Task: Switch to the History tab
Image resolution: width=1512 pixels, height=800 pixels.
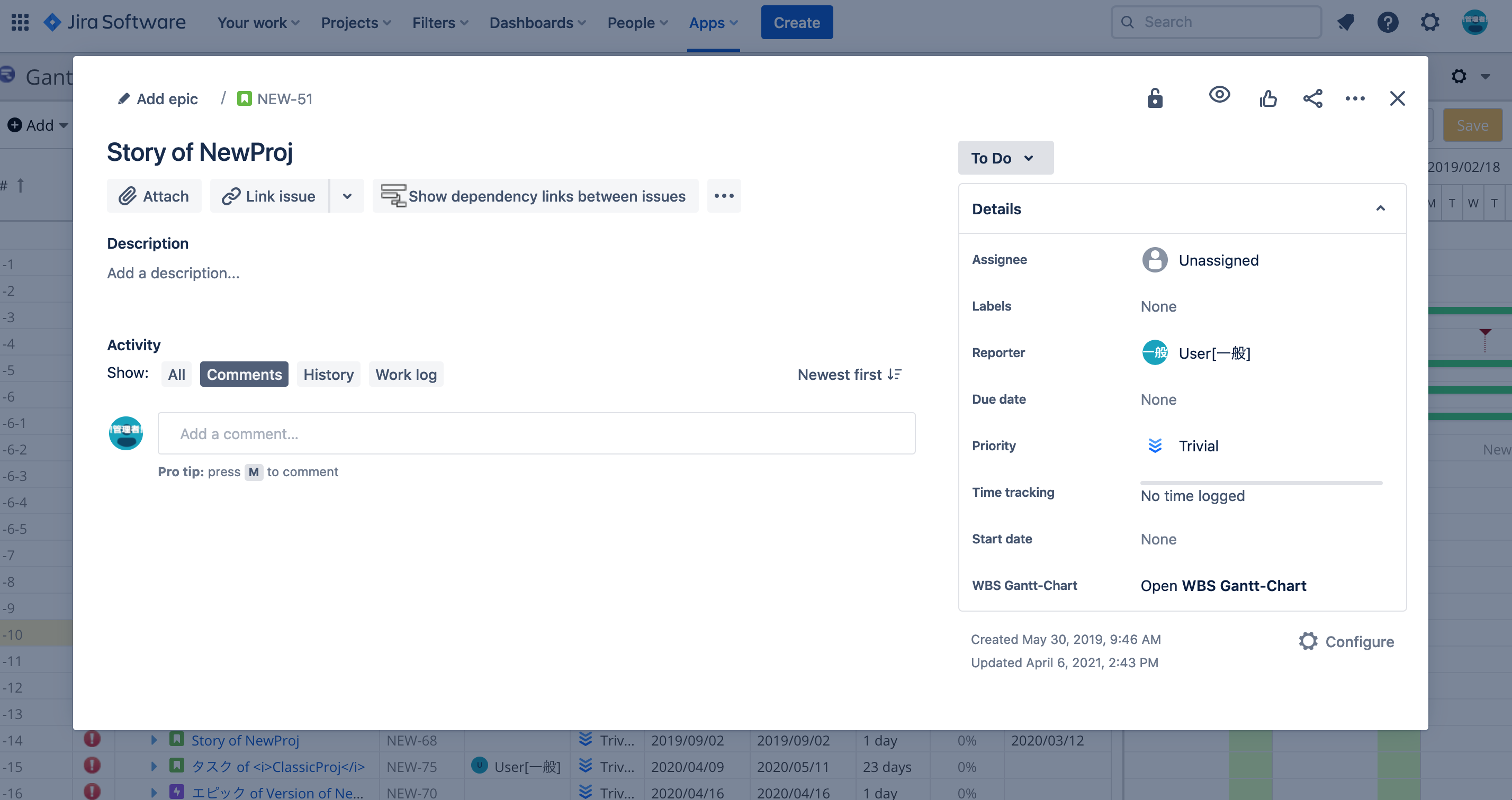Action: 328,374
